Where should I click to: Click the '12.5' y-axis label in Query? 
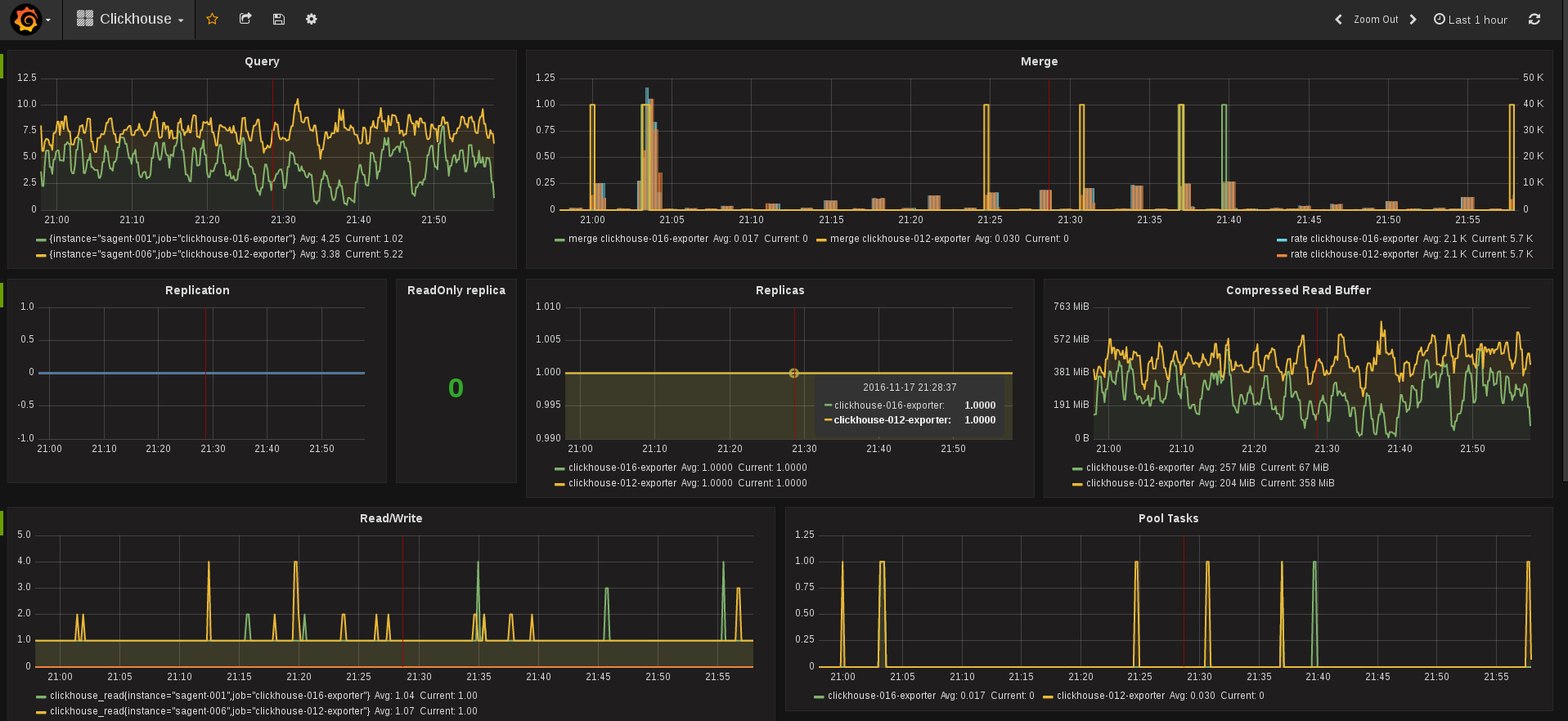coord(27,78)
